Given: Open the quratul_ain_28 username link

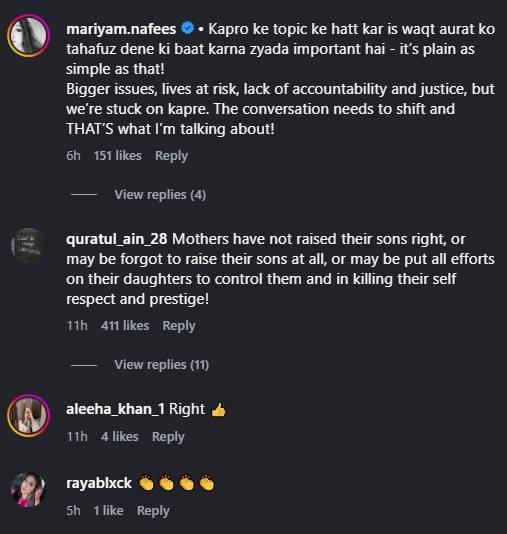Looking at the screenshot, I should [x=116, y=239].
